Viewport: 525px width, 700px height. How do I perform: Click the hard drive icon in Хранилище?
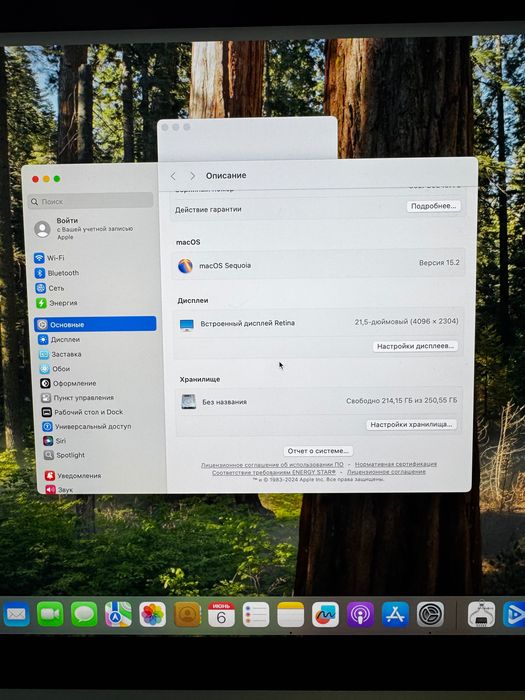point(188,401)
